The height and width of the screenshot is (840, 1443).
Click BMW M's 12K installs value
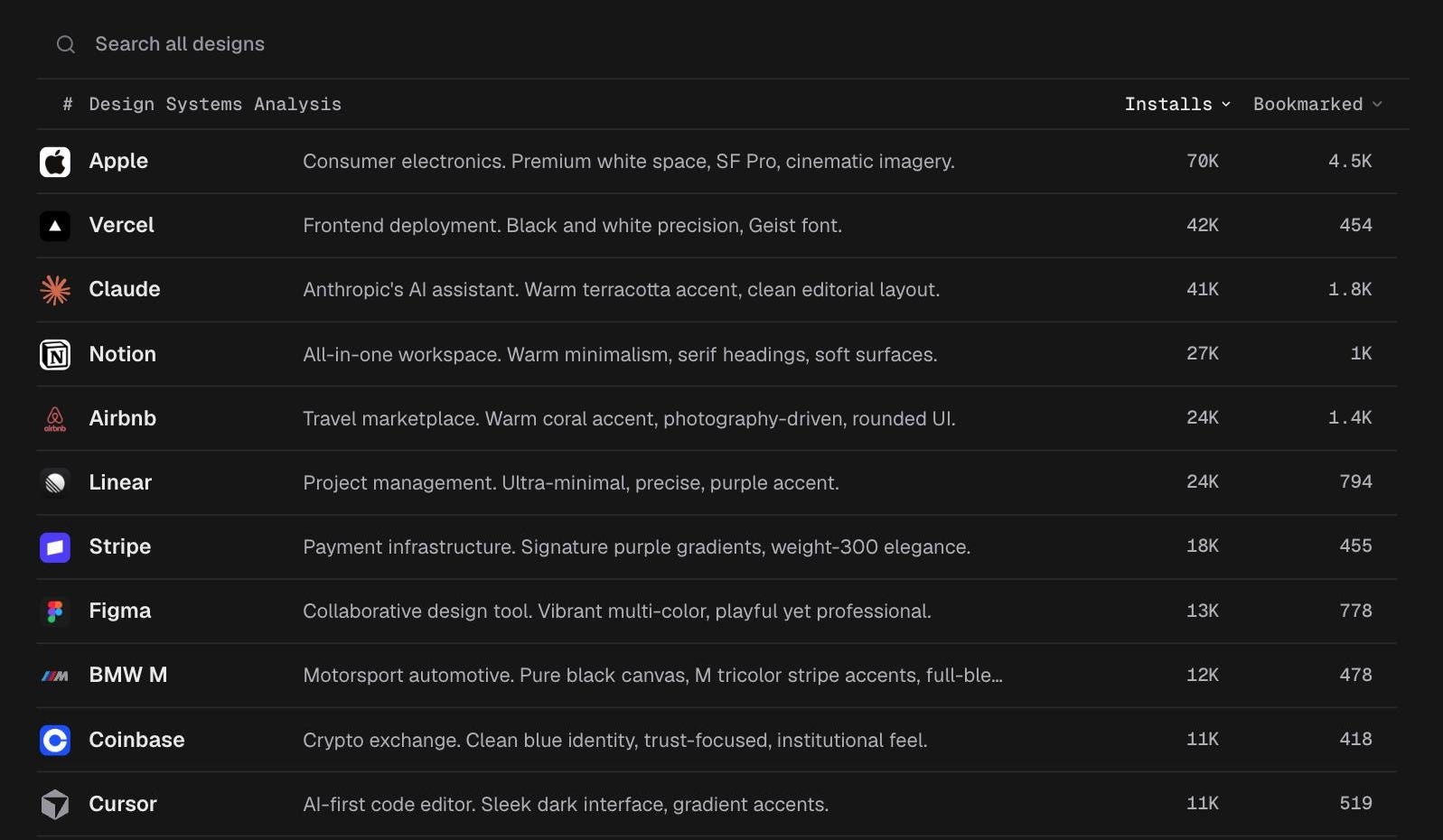pos(1202,675)
